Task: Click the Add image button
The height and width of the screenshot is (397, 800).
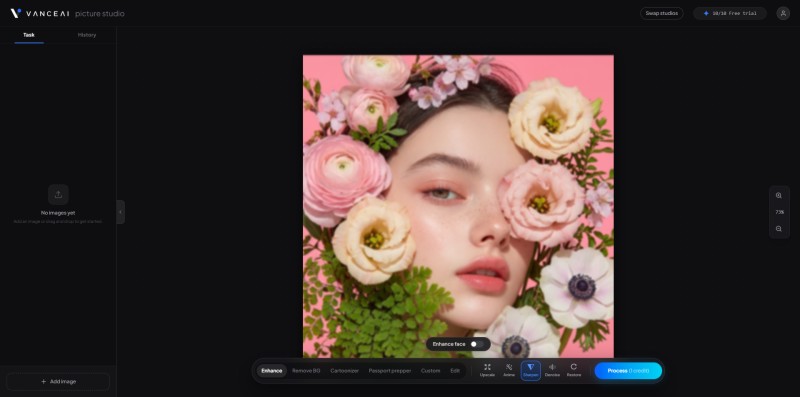Action: click(58, 381)
